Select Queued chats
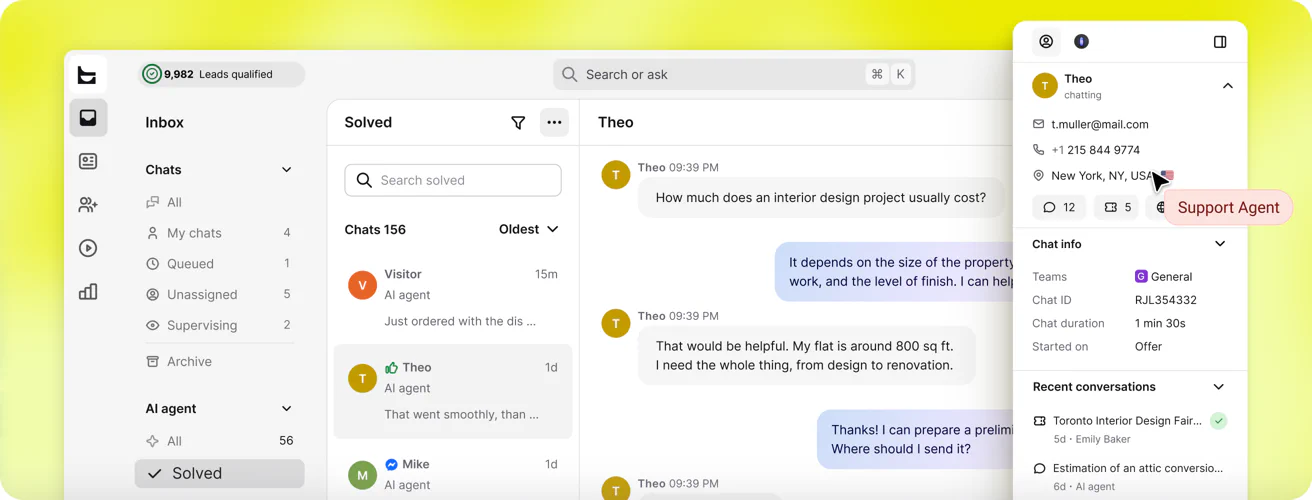This screenshot has width=1312, height=500. pyautogui.click(x=220, y=264)
